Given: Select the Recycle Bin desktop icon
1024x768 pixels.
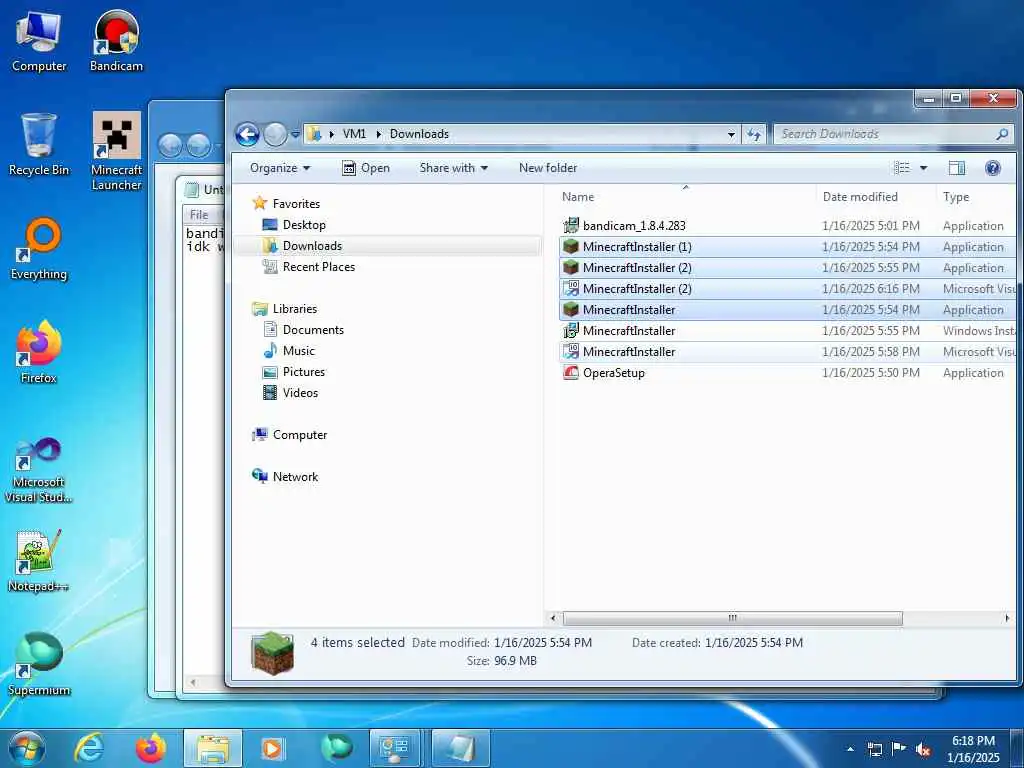Looking at the screenshot, I should tap(39, 144).
